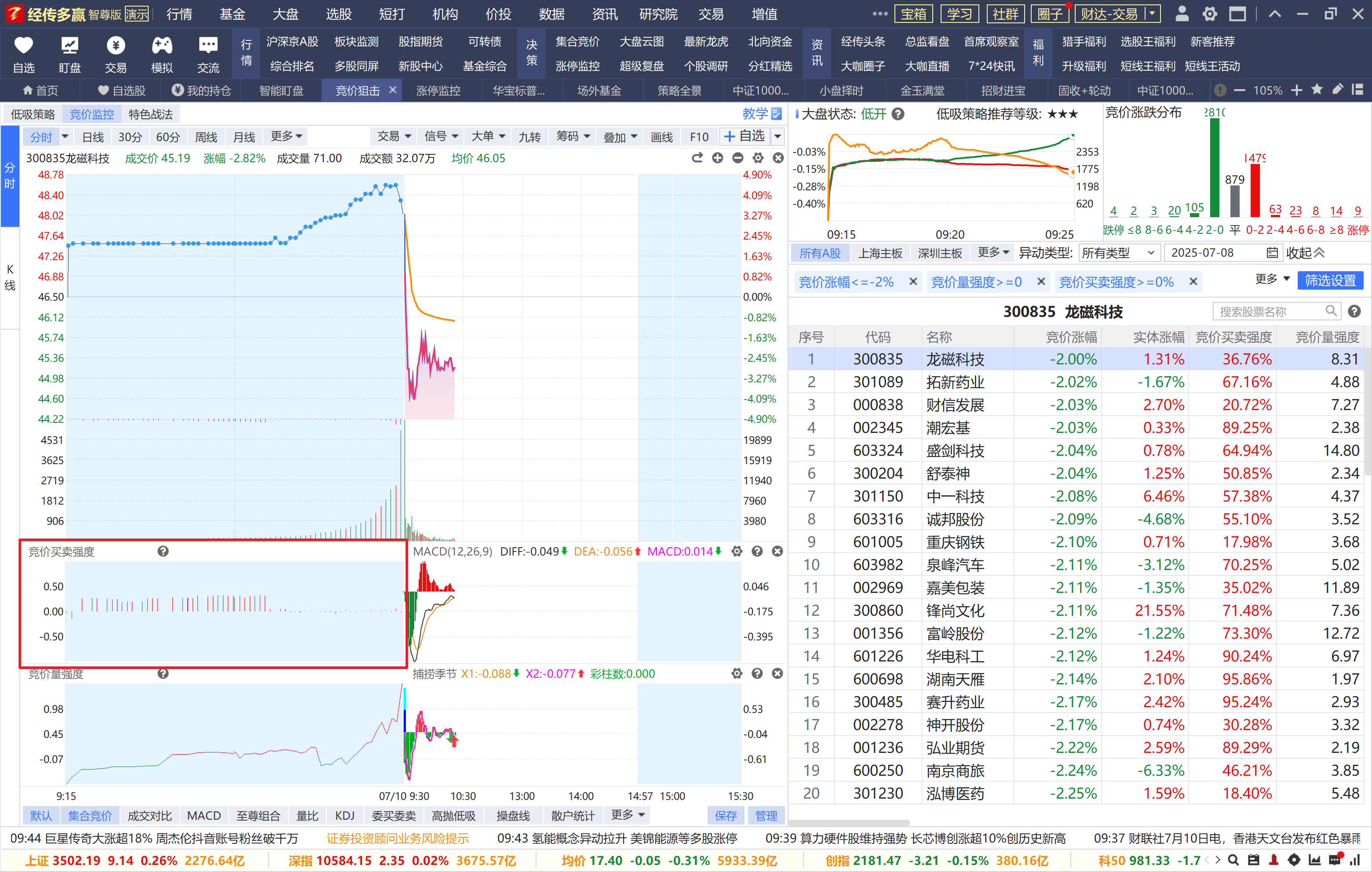The width and height of the screenshot is (1372, 872).
Task: Click the star favorite icon in tab bar
Action: pyautogui.click(x=1317, y=89)
